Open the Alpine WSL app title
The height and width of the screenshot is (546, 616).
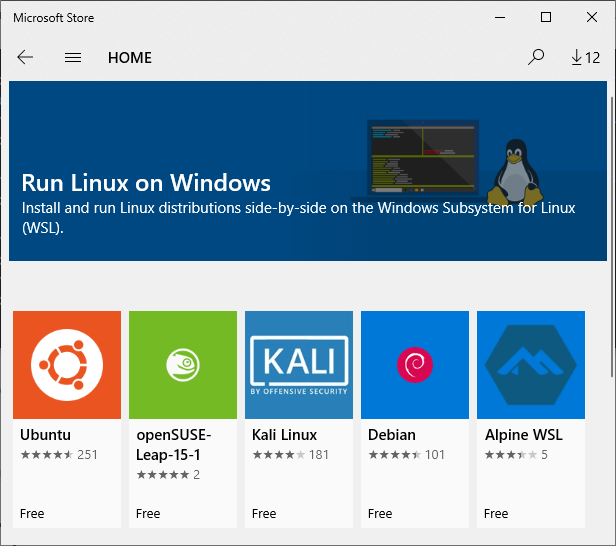(524, 435)
